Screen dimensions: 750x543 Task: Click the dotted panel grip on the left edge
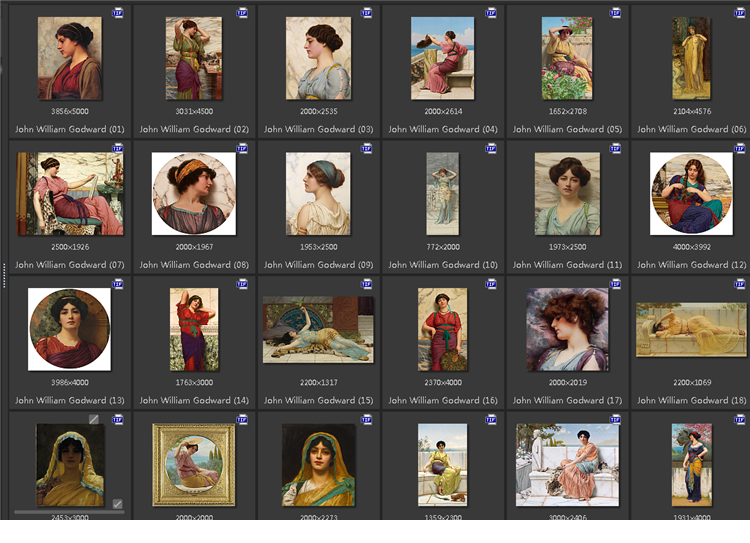(4, 275)
